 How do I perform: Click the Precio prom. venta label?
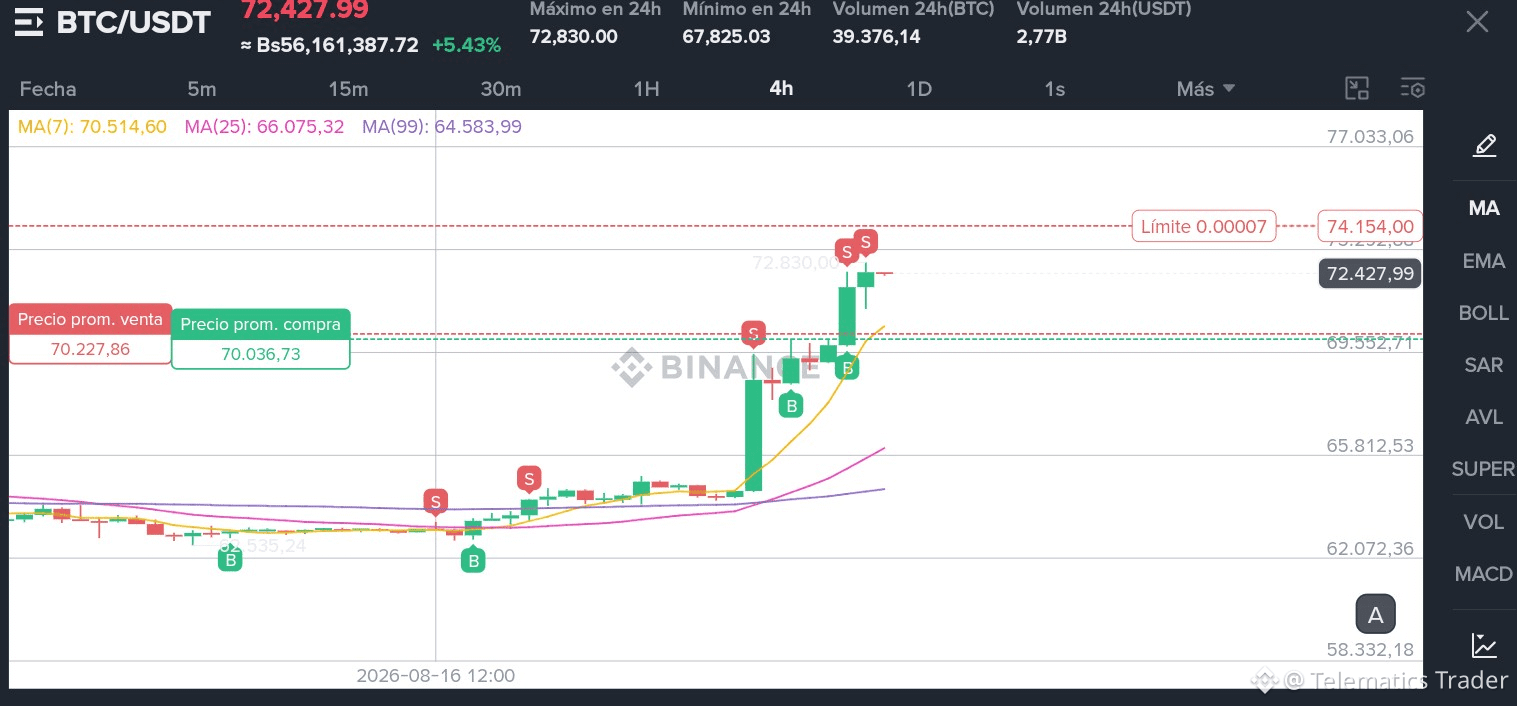tap(90, 320)
